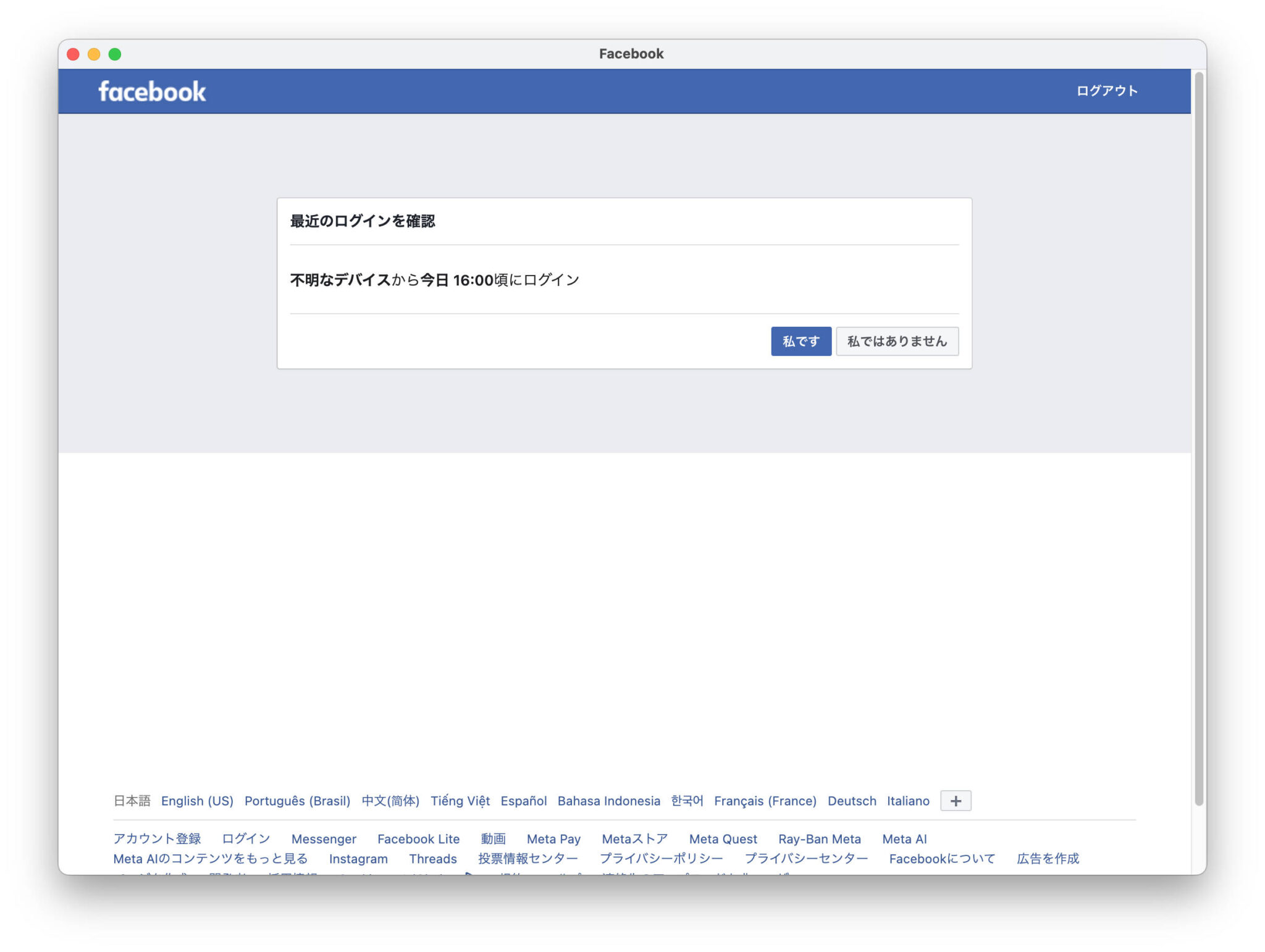Choose Español from language list
The width and height of the screenshot is (1265, 952).
click(x=523, y=801)
